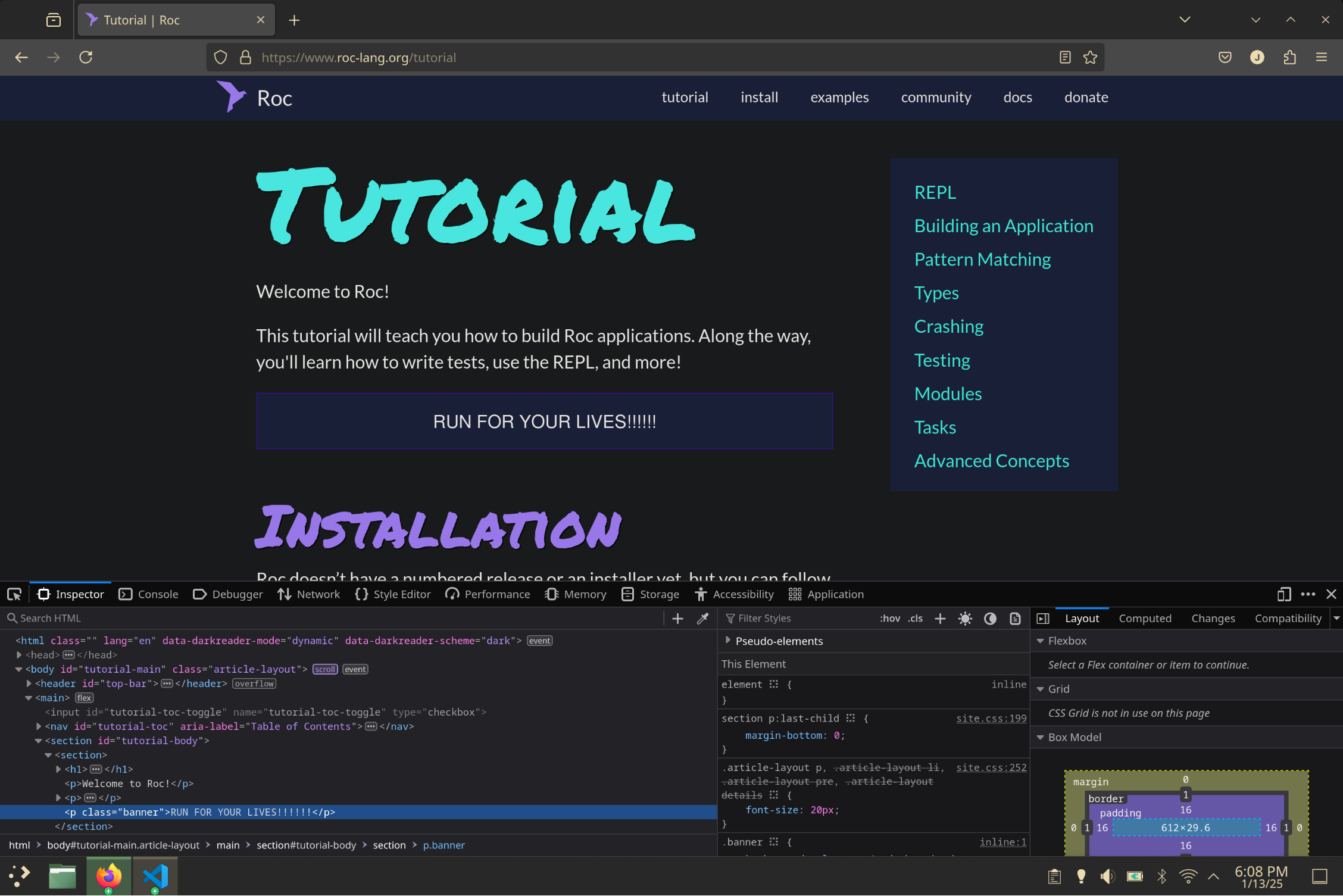Open a new browser tab with plus

[294, 20]
